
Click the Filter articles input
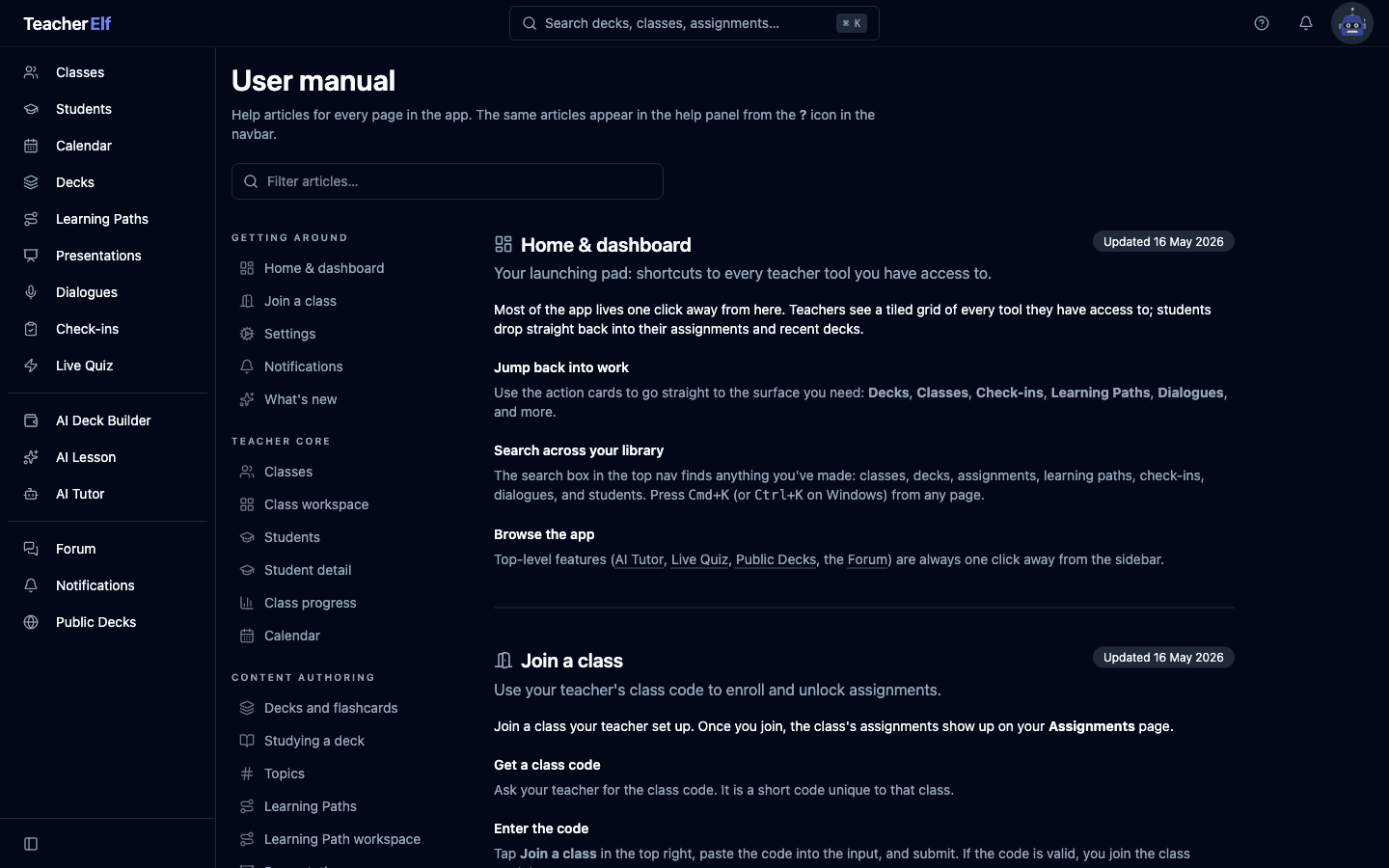click(x=448, y=181)
